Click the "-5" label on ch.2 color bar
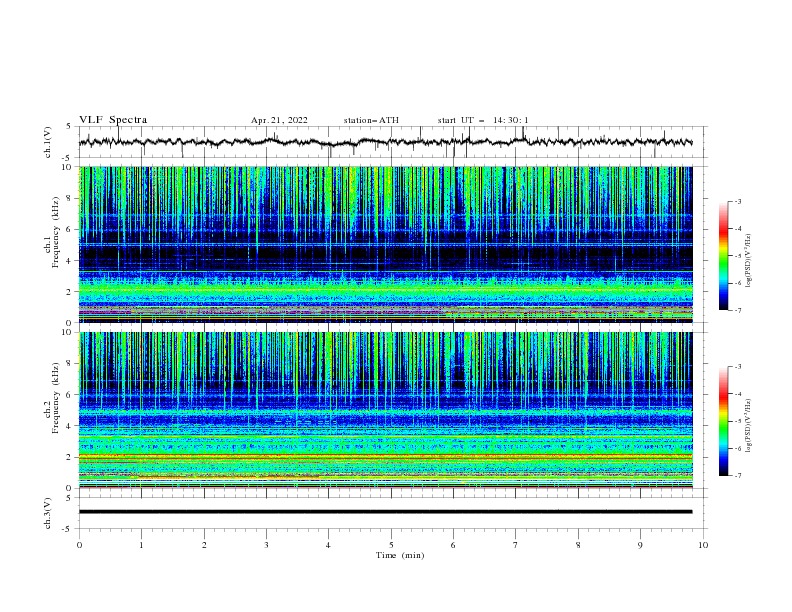792x612 pixels. click(737, 421)
